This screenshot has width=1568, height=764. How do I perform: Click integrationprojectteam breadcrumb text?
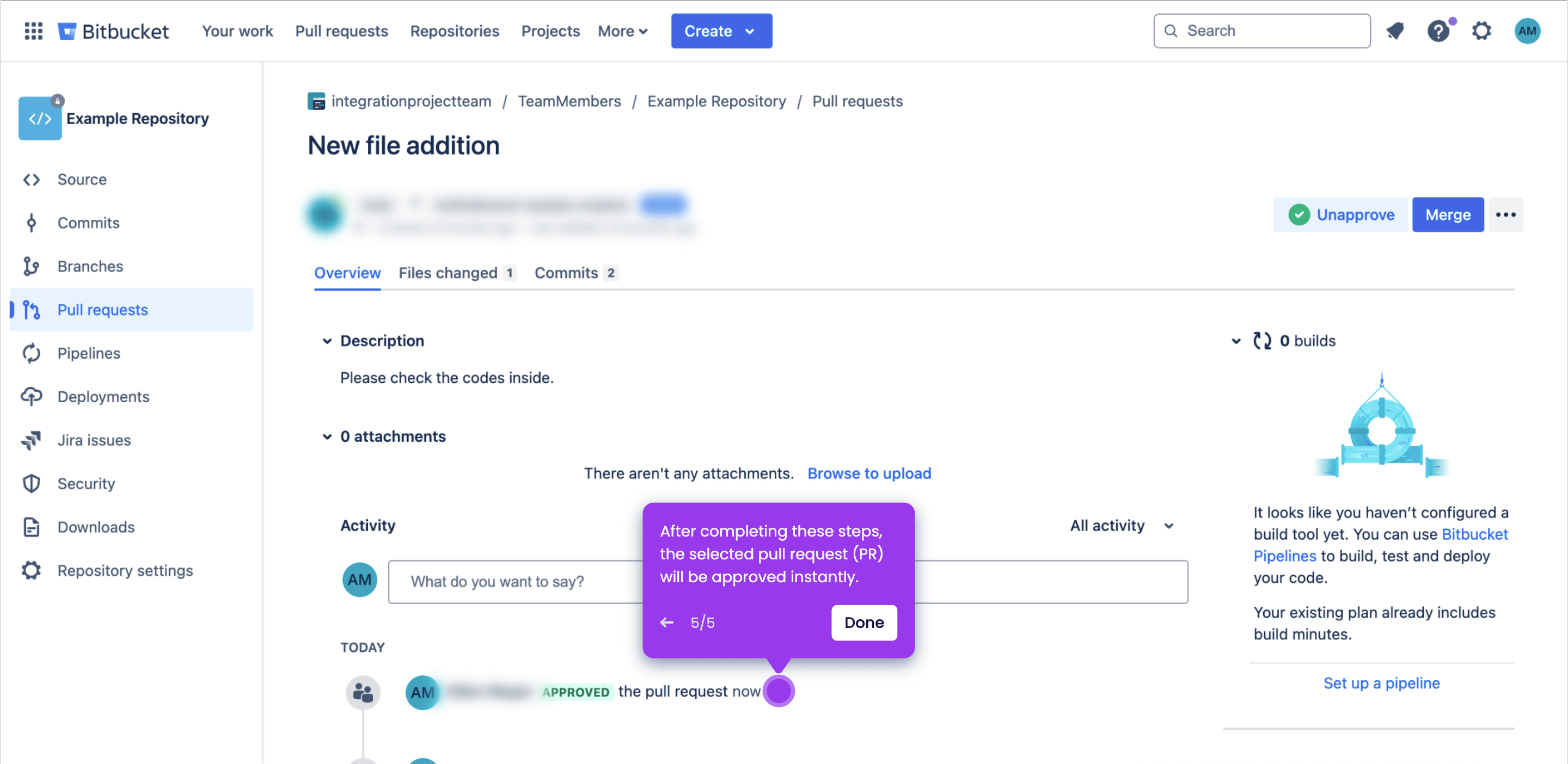click(411, 101)
